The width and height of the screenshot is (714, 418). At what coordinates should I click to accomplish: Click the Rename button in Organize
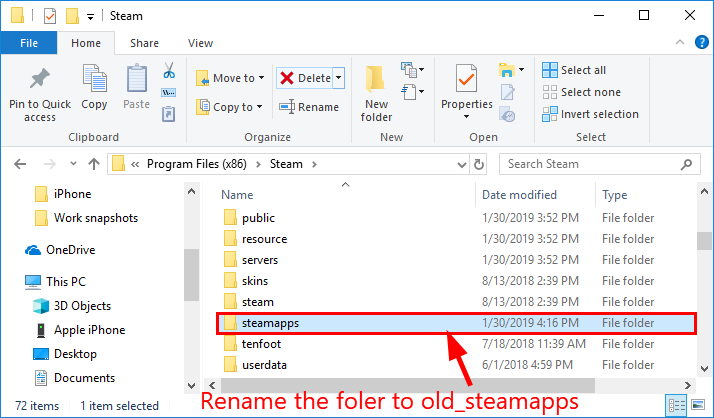coord(309,107)
